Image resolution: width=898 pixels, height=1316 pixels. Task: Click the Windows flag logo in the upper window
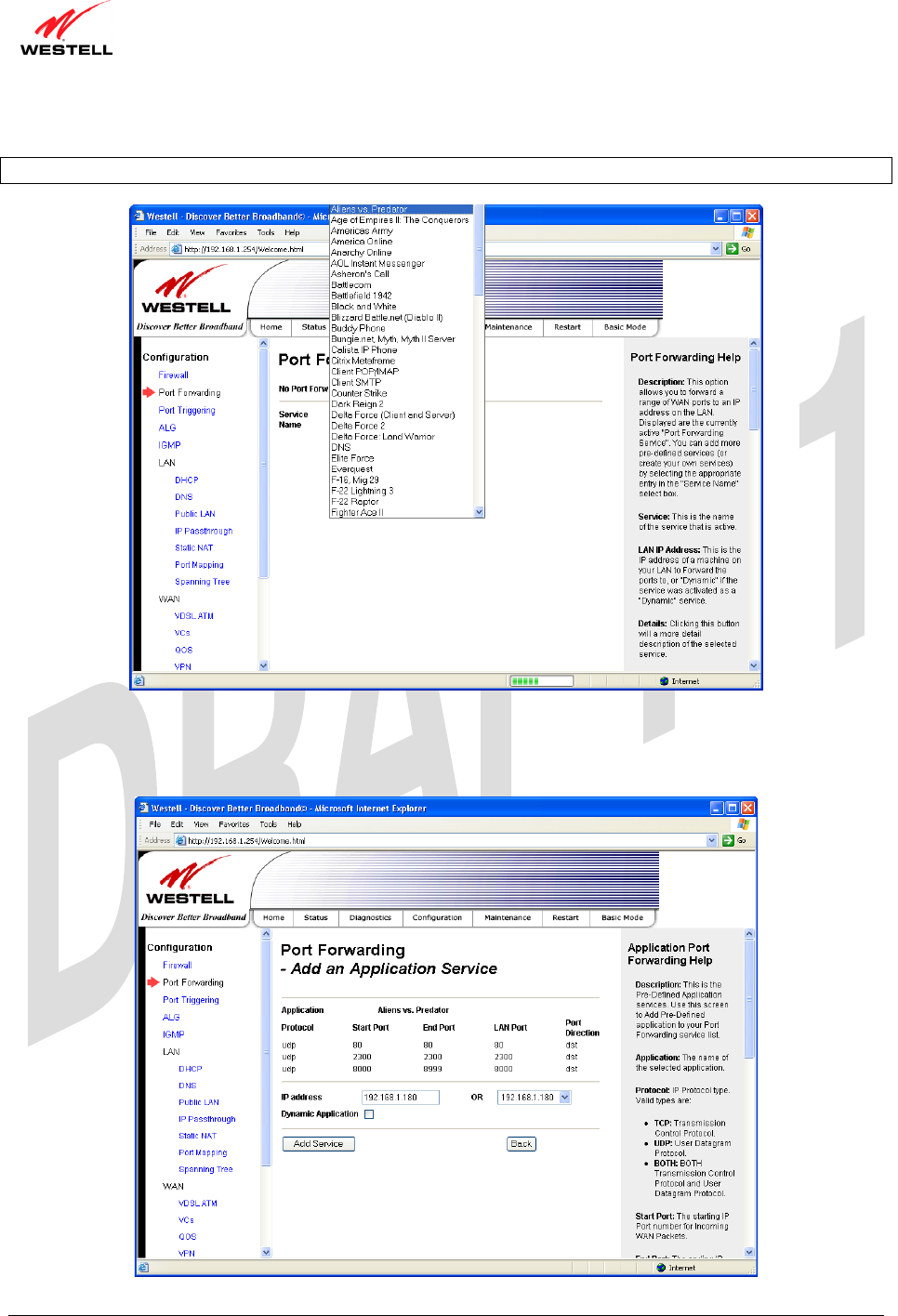coord(747,232)
